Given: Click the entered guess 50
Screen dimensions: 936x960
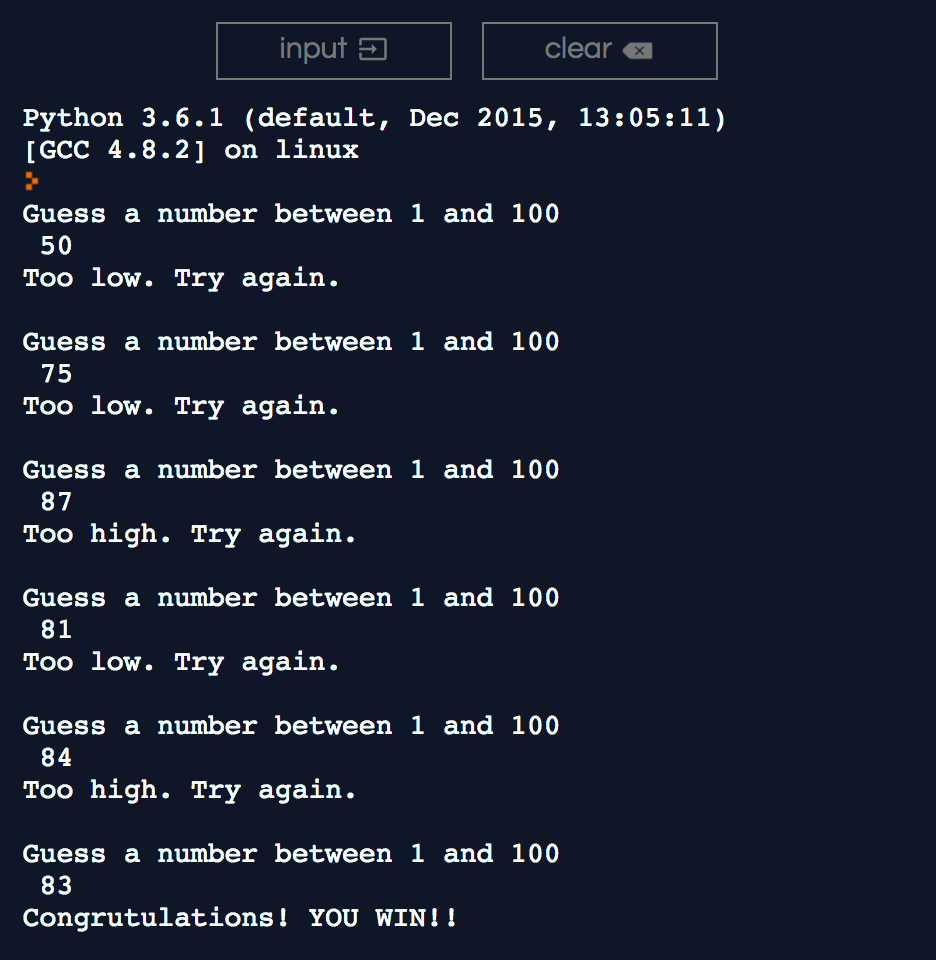Looking at the screenshot, I should tap(56, 246).
